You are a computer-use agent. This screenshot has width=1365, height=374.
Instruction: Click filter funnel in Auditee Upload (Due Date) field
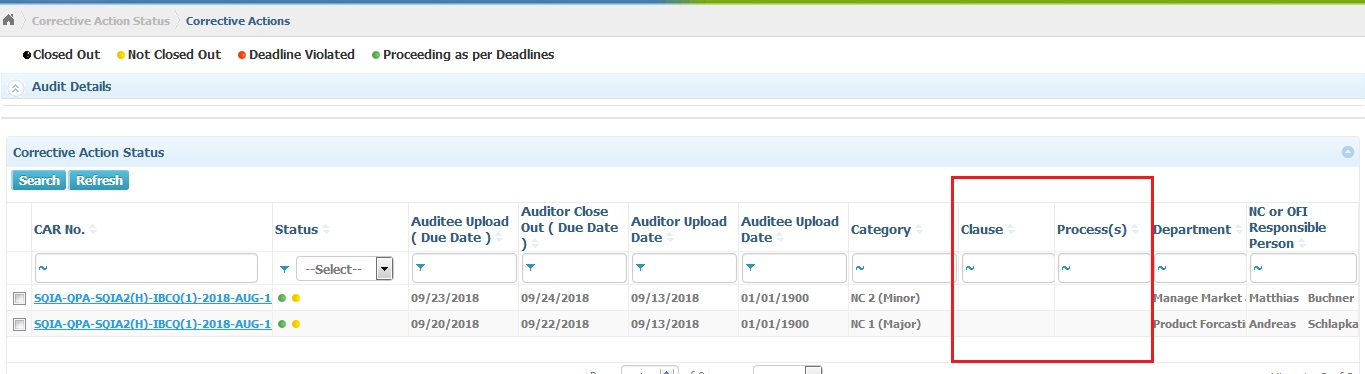(420, 268)
